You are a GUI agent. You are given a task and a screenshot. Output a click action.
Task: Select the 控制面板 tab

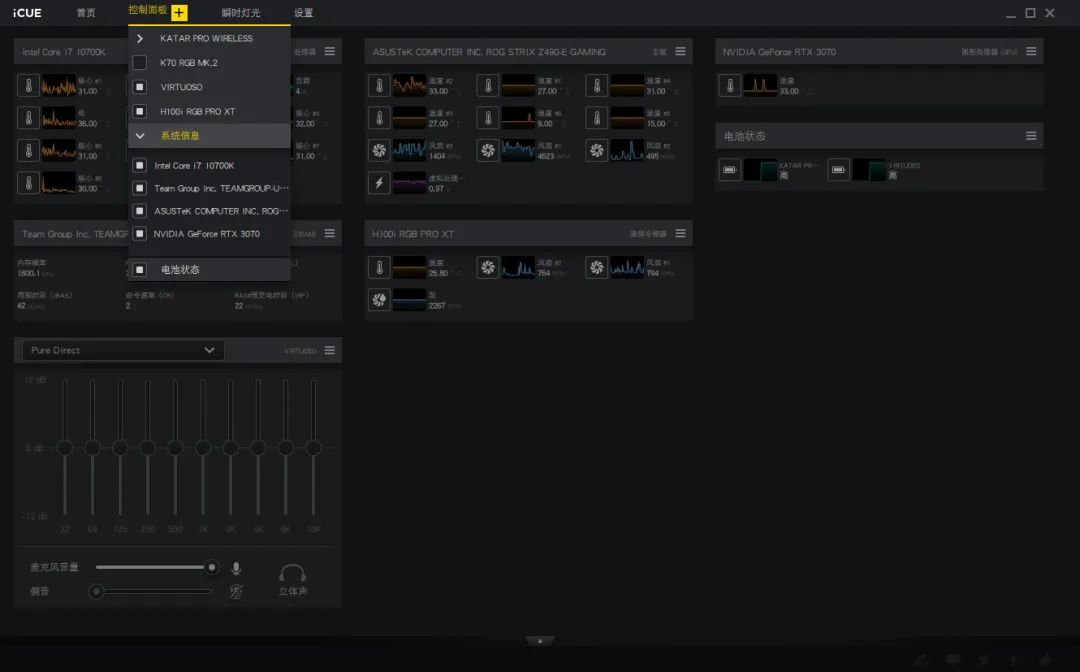coord(147,10)
